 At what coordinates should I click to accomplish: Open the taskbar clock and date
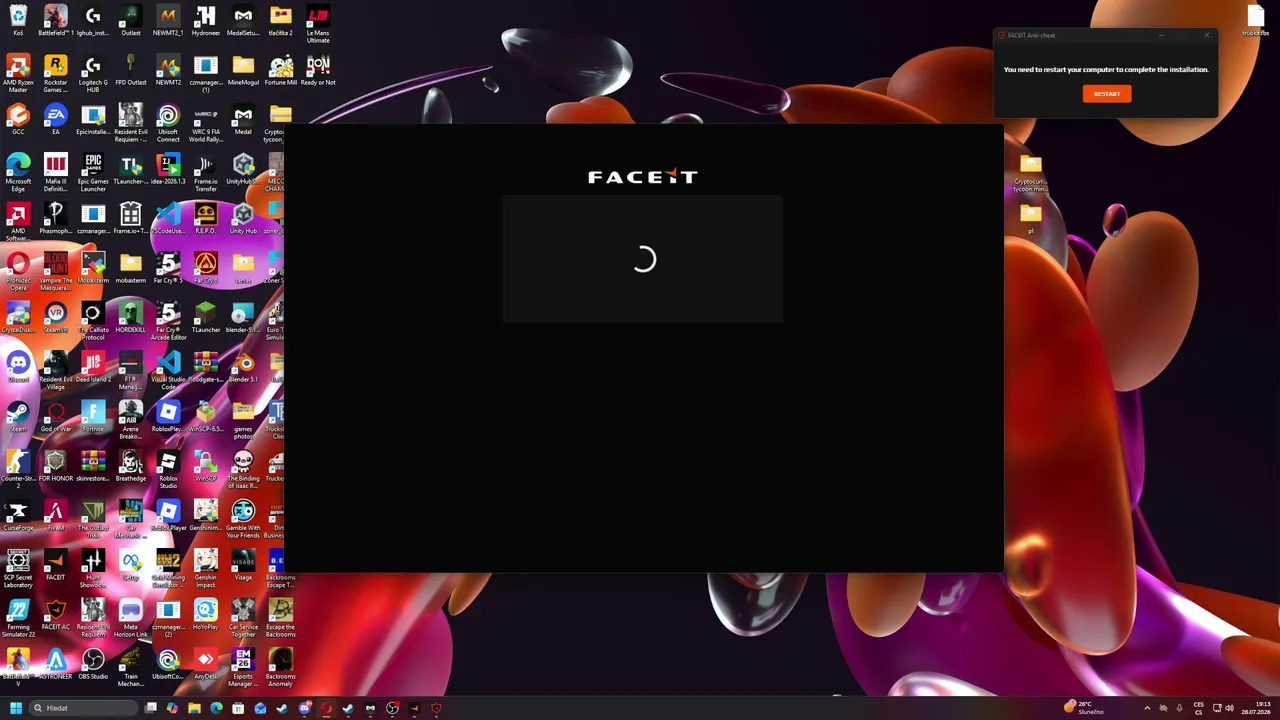[1255, 708]
